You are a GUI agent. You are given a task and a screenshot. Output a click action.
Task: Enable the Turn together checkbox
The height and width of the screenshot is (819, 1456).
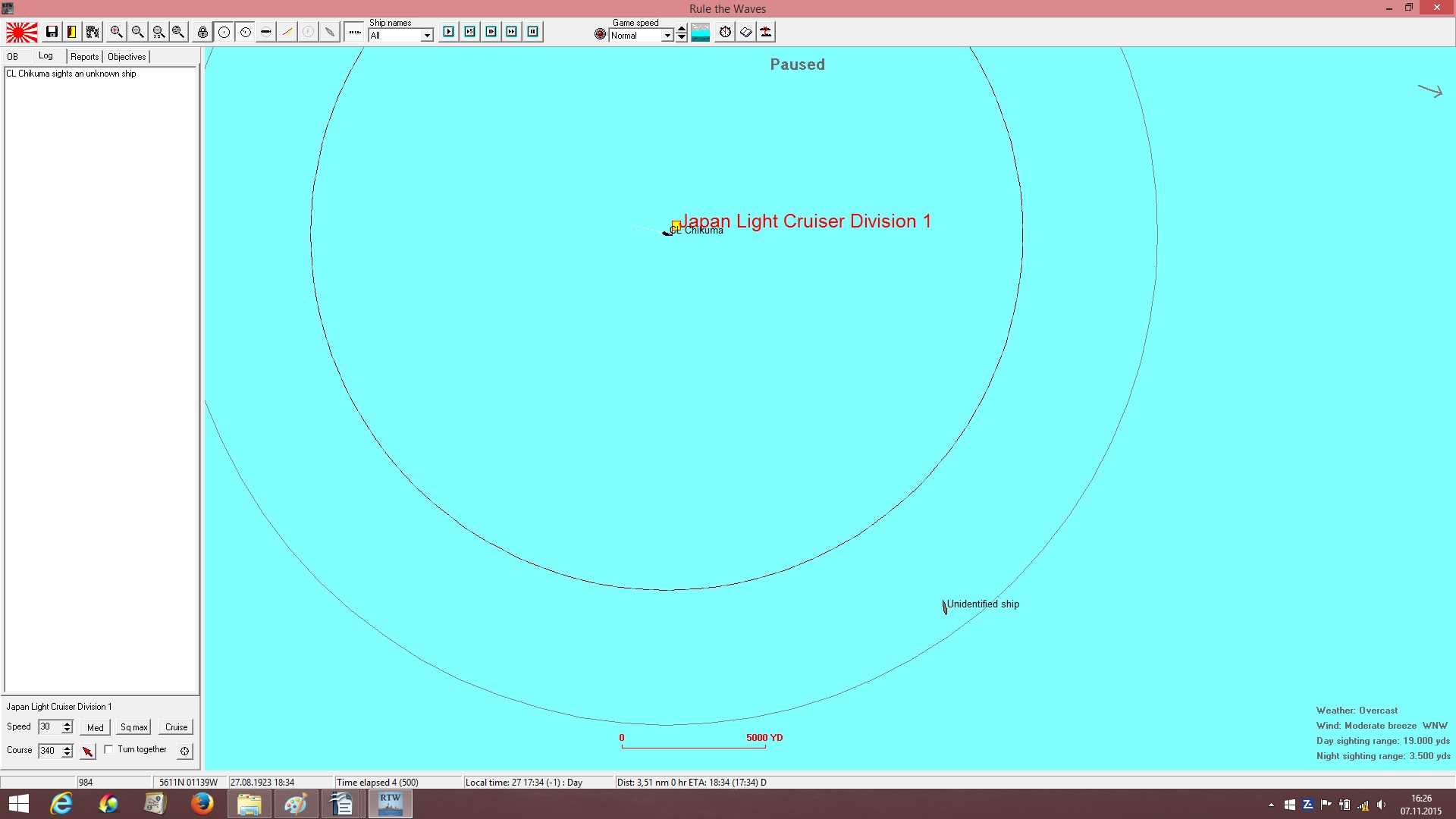click(x=108, y=749)
